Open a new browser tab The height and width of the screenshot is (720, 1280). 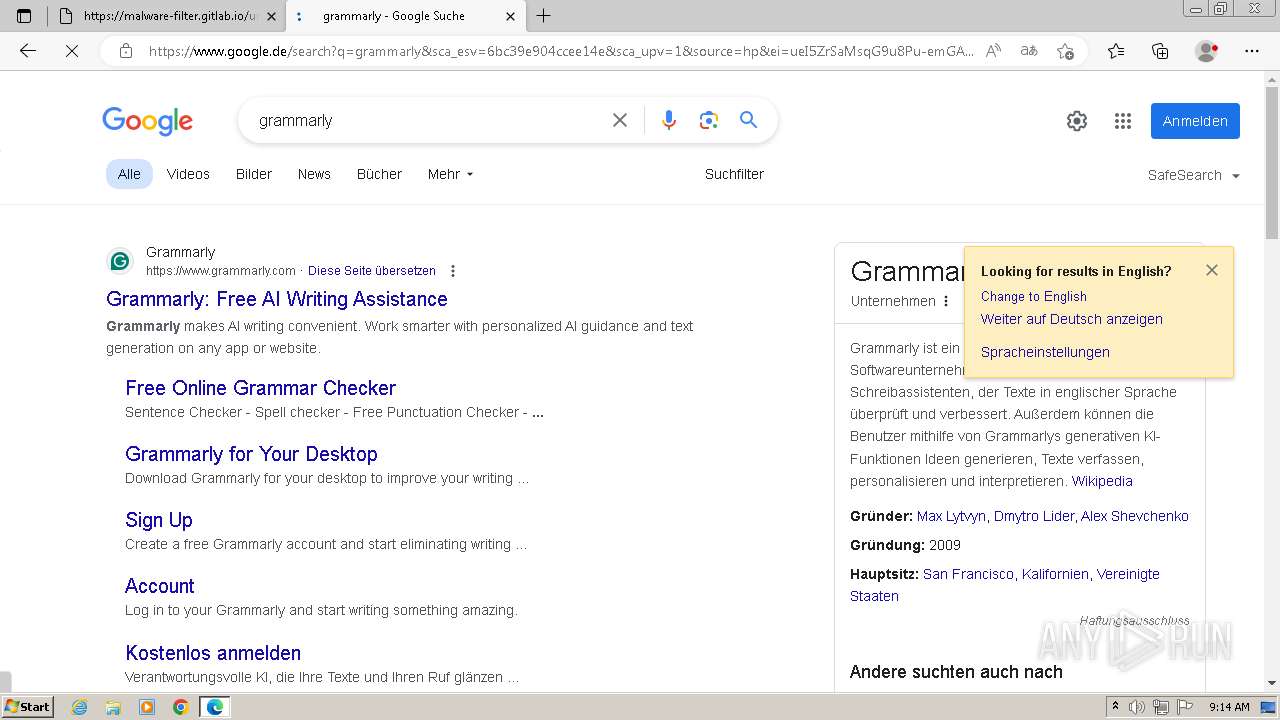[x=544, y=16]
